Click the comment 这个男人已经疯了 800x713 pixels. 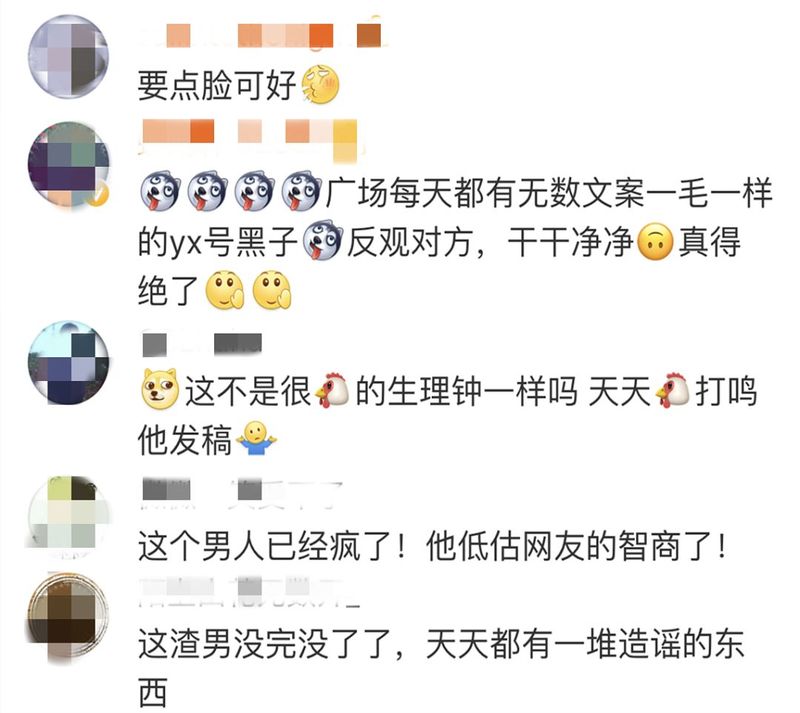[432, 547]
